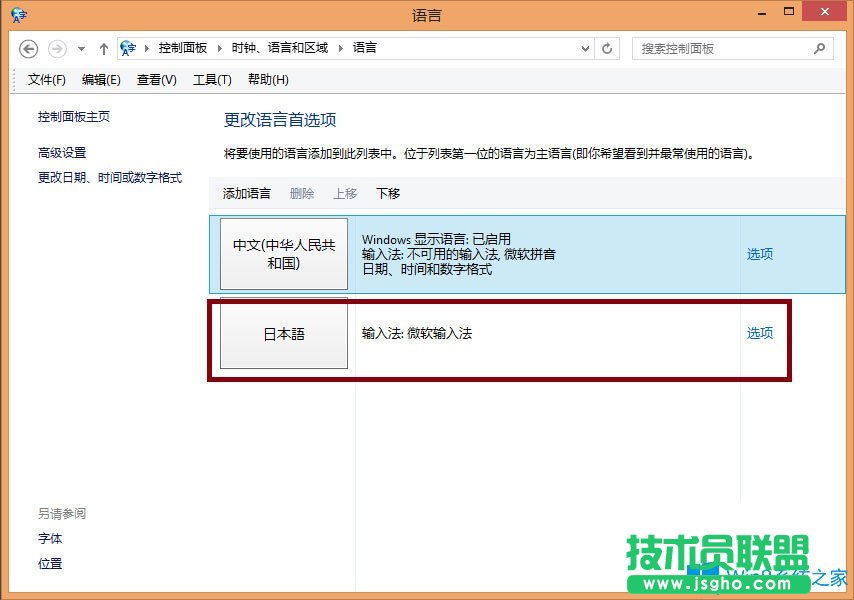Open the 文件 menu
854x600 pixels.
[44, 80]
